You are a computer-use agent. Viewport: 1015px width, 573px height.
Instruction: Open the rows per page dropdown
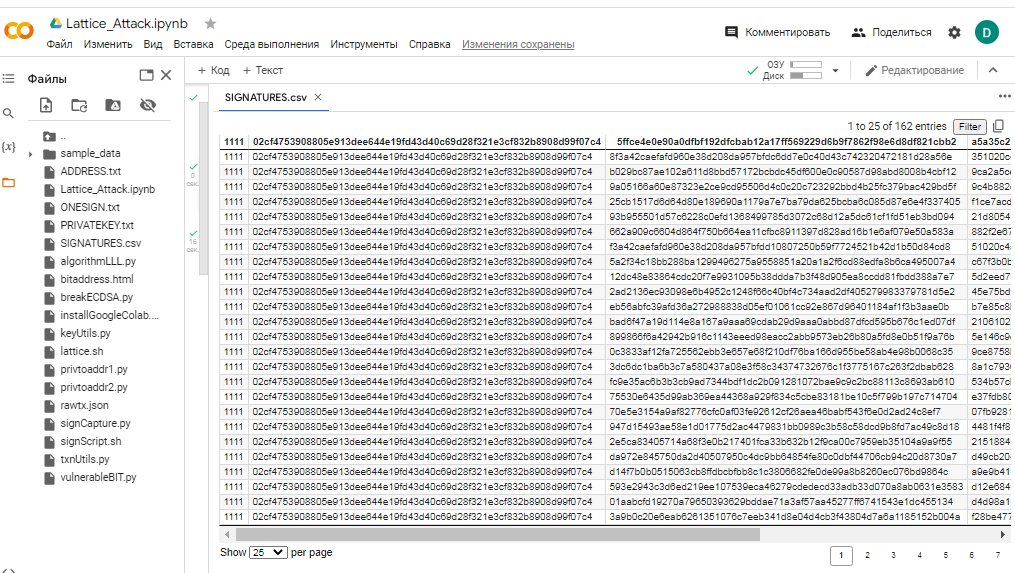[x=268, y=552]
